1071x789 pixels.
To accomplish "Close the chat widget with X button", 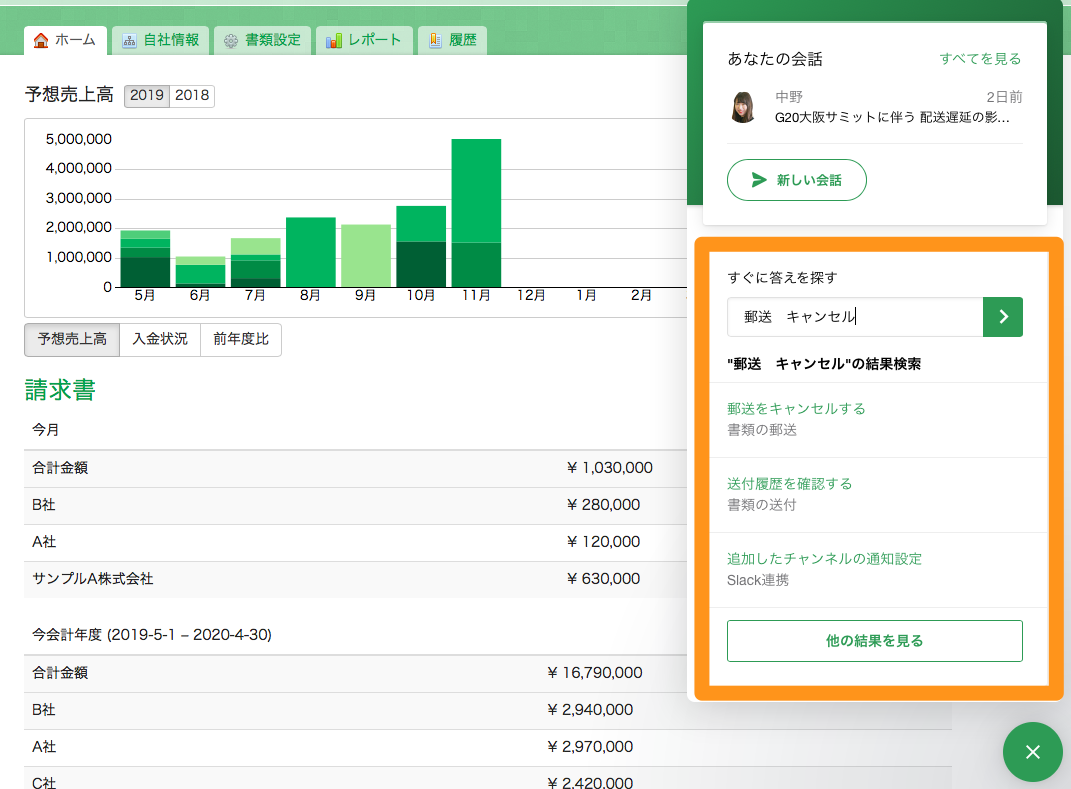I will click(1033, 752).
